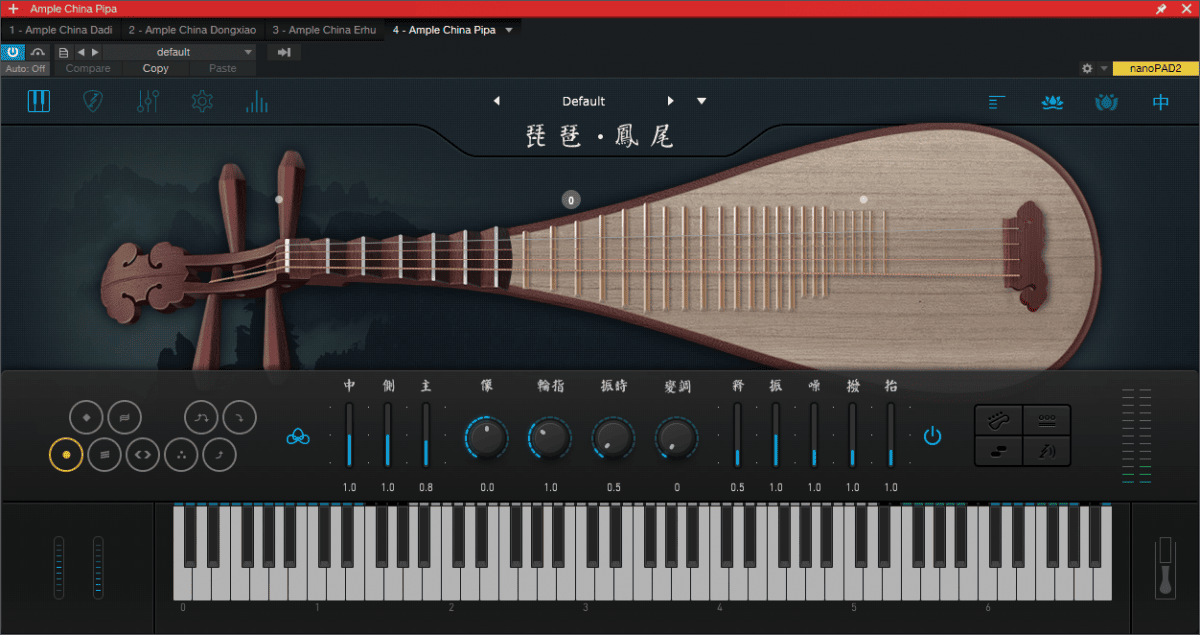Screen dimensions: 1200x635
Task: Select the diamond articulation circle button
Action: 87,417
